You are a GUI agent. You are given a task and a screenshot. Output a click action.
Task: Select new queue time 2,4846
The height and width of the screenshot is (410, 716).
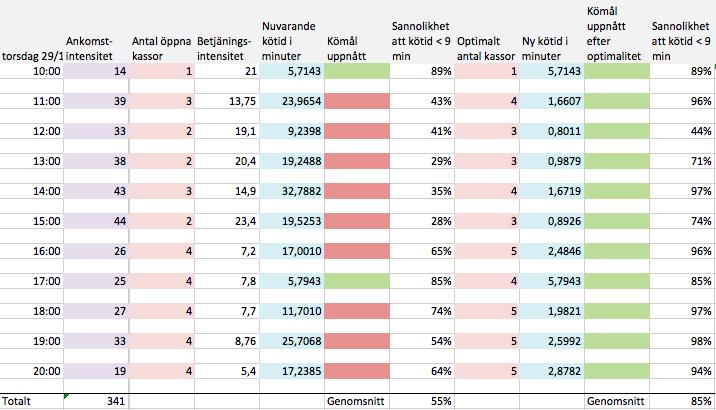pyautogui.click(x=552, y=251)
